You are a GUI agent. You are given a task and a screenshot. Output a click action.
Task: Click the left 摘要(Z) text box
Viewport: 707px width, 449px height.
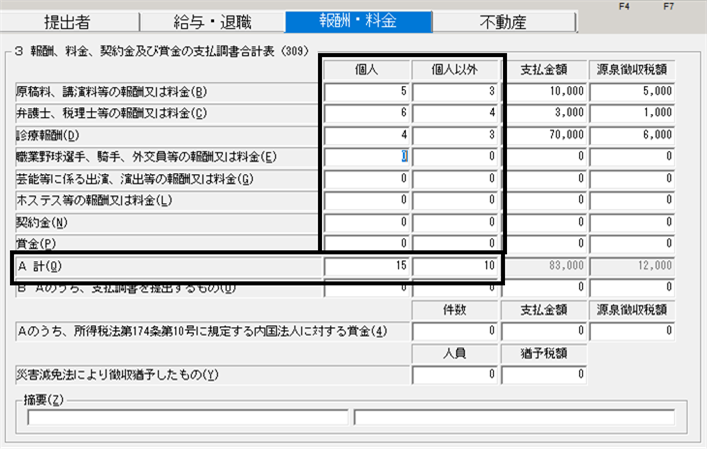[188, 417]
